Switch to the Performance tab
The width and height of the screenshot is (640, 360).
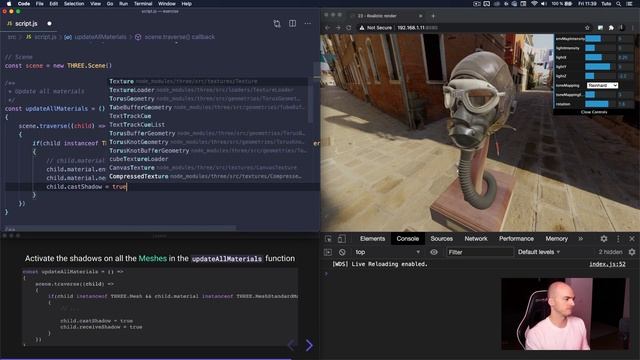click(516, 239)
